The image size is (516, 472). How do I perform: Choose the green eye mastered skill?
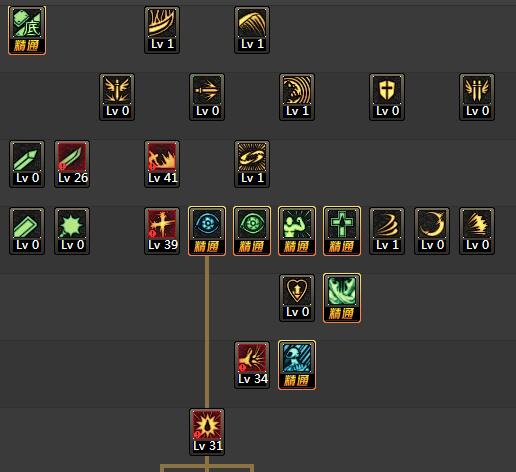pyautogui.click(x=252, y=231)
